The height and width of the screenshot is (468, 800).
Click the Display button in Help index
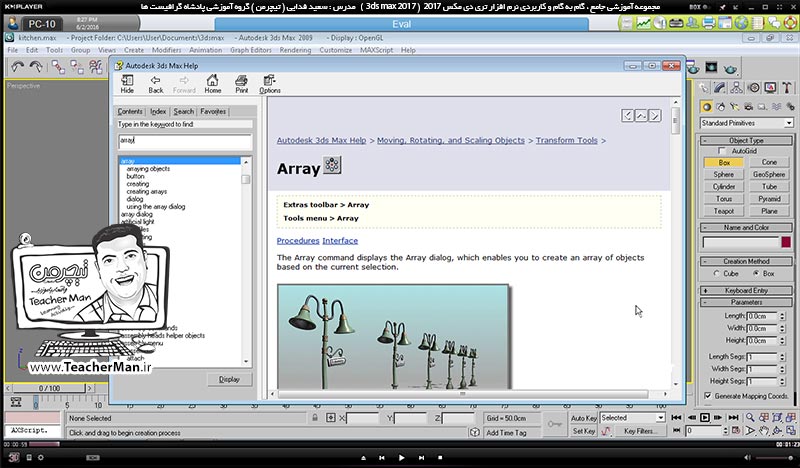tap(229, 379)
